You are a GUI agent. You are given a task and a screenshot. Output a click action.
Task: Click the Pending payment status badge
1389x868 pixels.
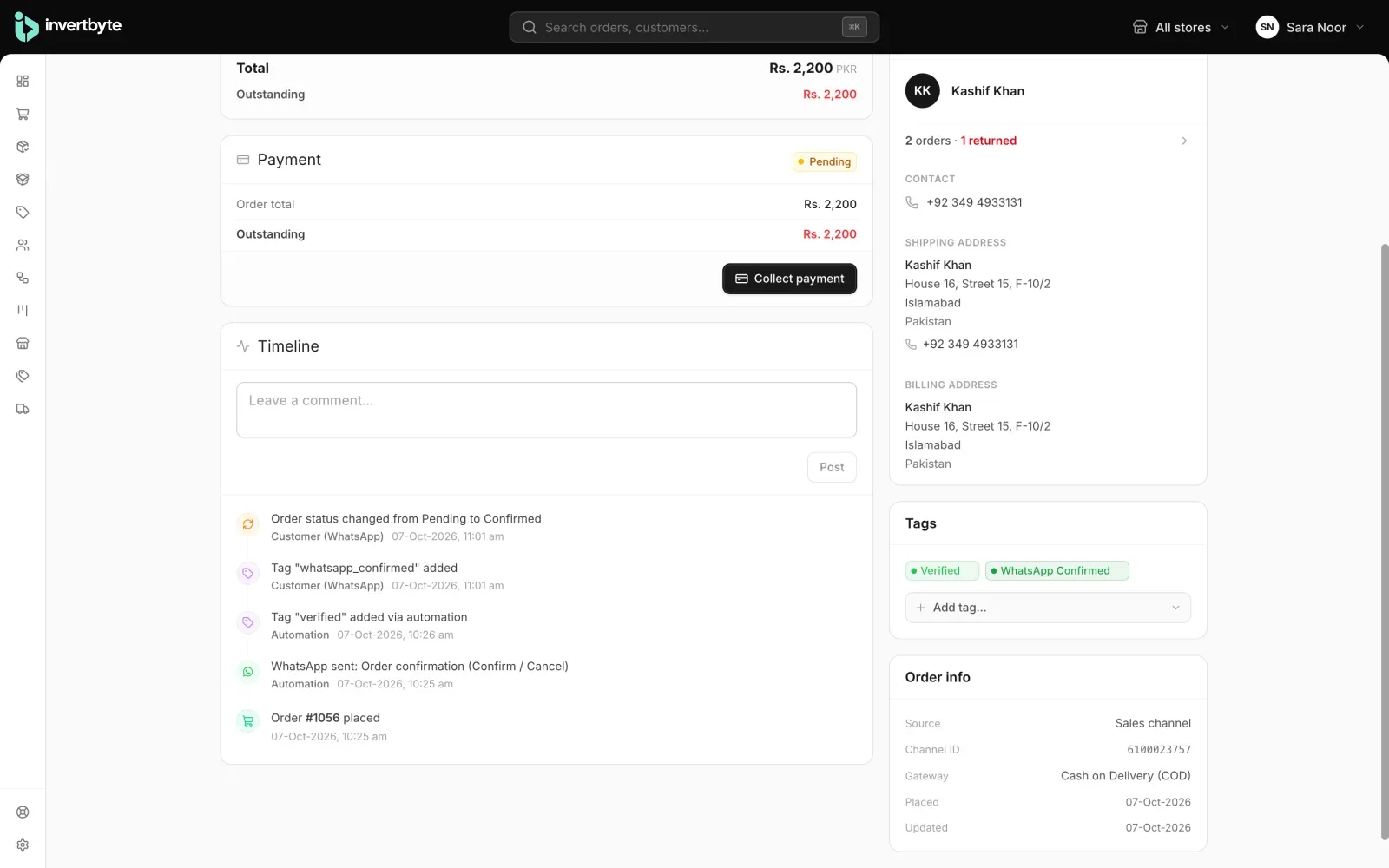pyautogui.click(x=824, y=161)
